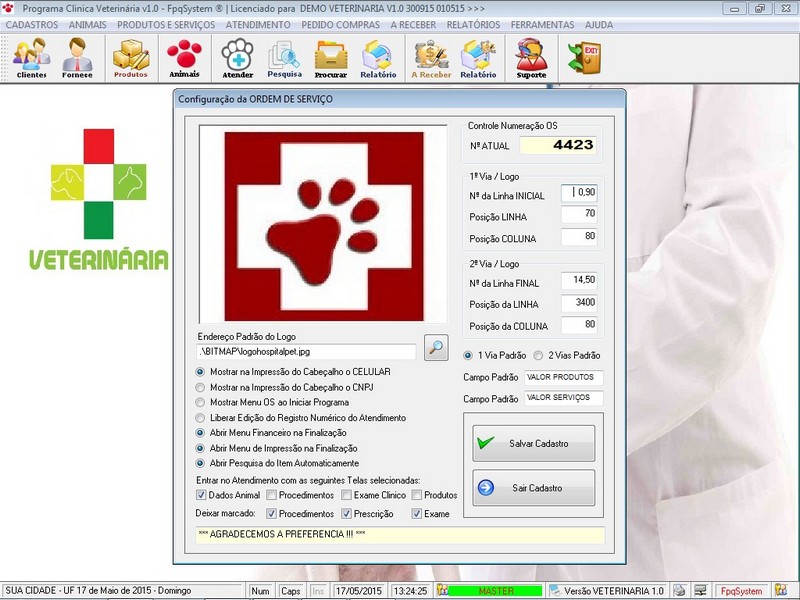The width and height of the screenshot is (800, 600).
Task: Open the Clientes toolbar icon
Action: pyautogui.click(x=32, y=58)
